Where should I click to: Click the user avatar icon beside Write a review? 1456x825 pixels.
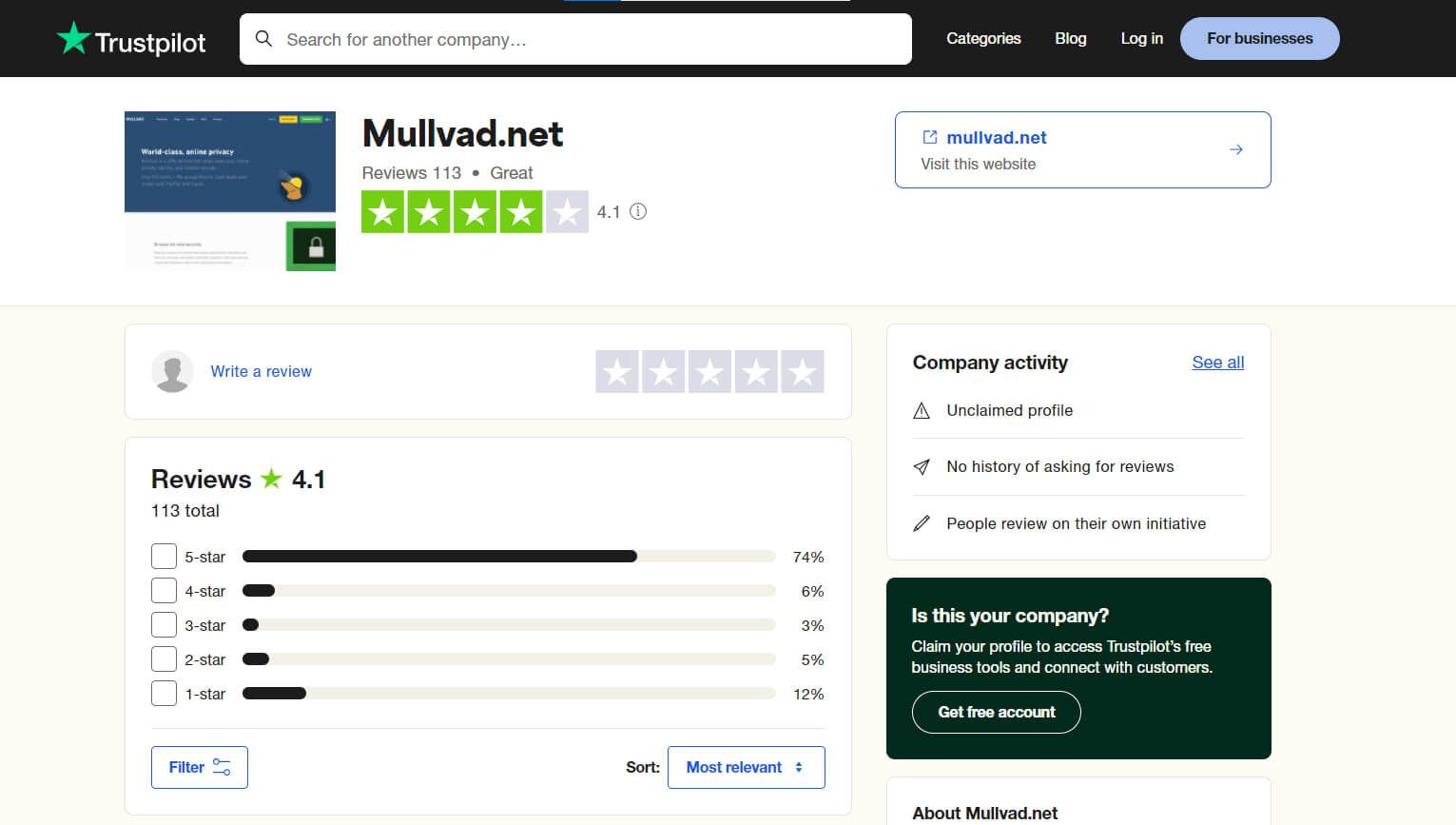coord(172,371)
